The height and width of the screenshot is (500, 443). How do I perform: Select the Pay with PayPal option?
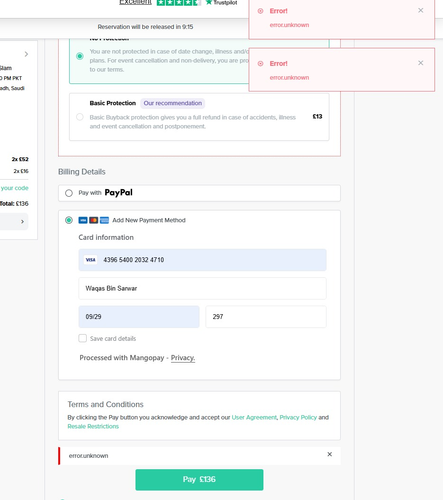[x=69, y=193]
